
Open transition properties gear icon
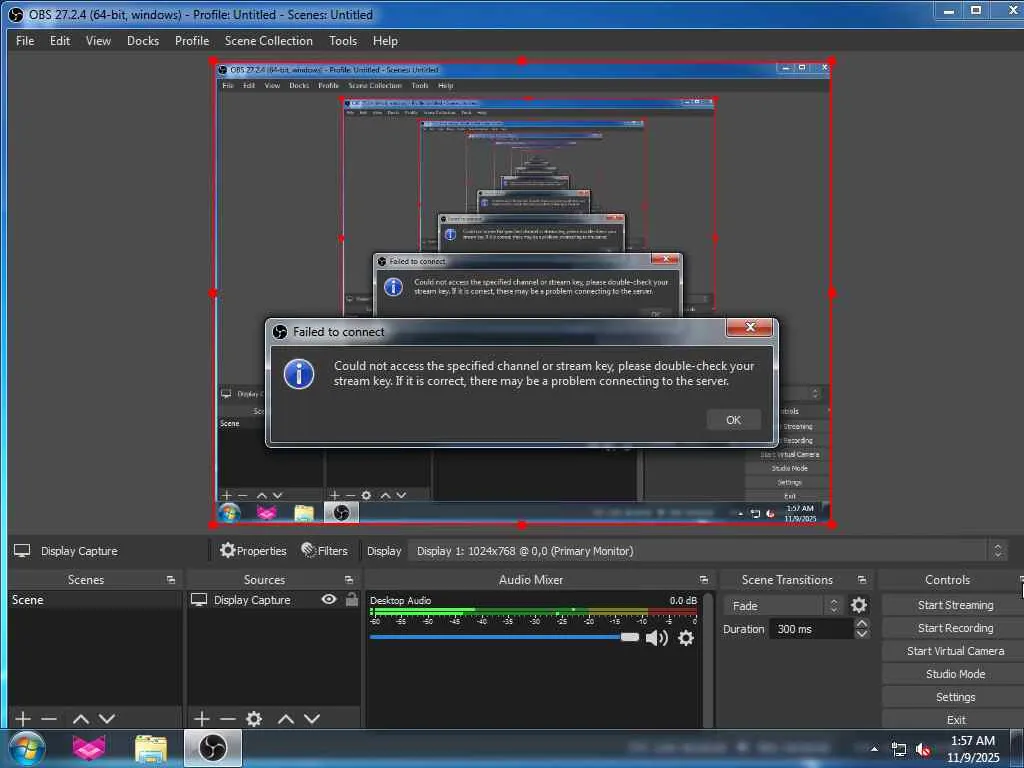click(x=859, y=605)
